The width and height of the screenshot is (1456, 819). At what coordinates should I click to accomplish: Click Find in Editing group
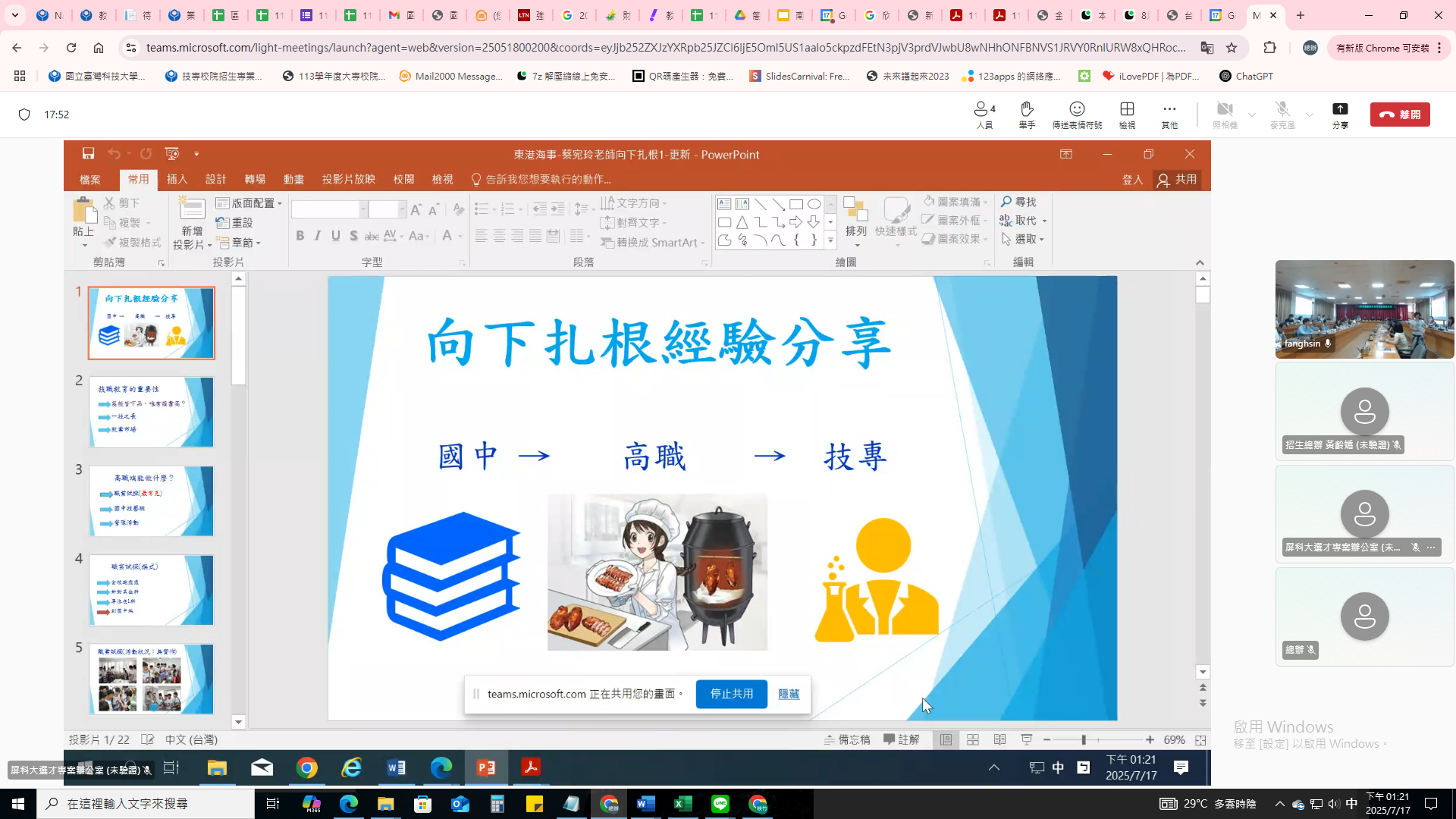point(1018,202)
